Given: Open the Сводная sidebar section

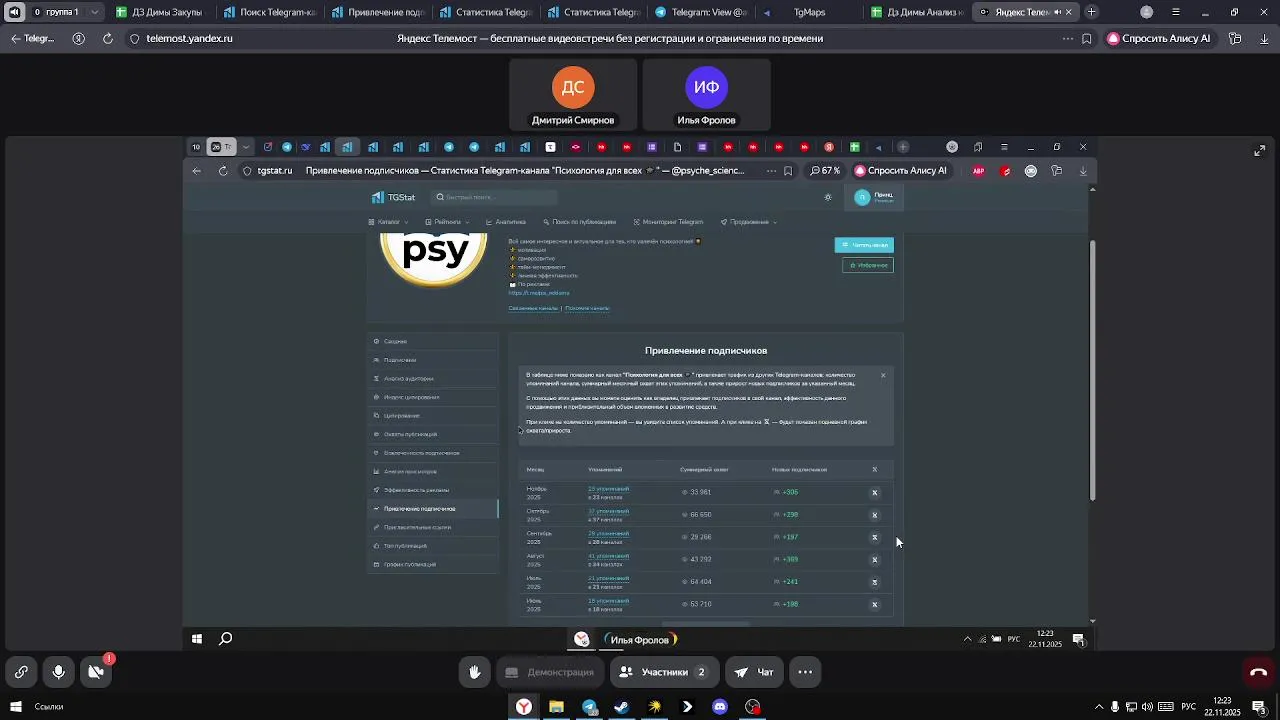Looking at the screenshot, I should 433,341.
